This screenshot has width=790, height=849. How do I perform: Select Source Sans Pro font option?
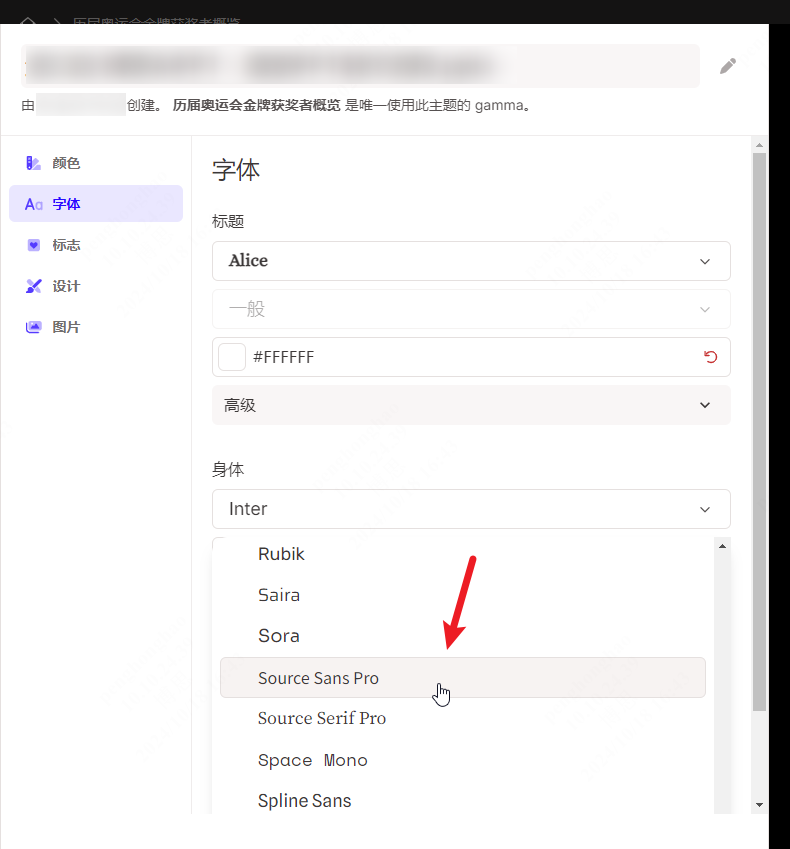[462, 677]
